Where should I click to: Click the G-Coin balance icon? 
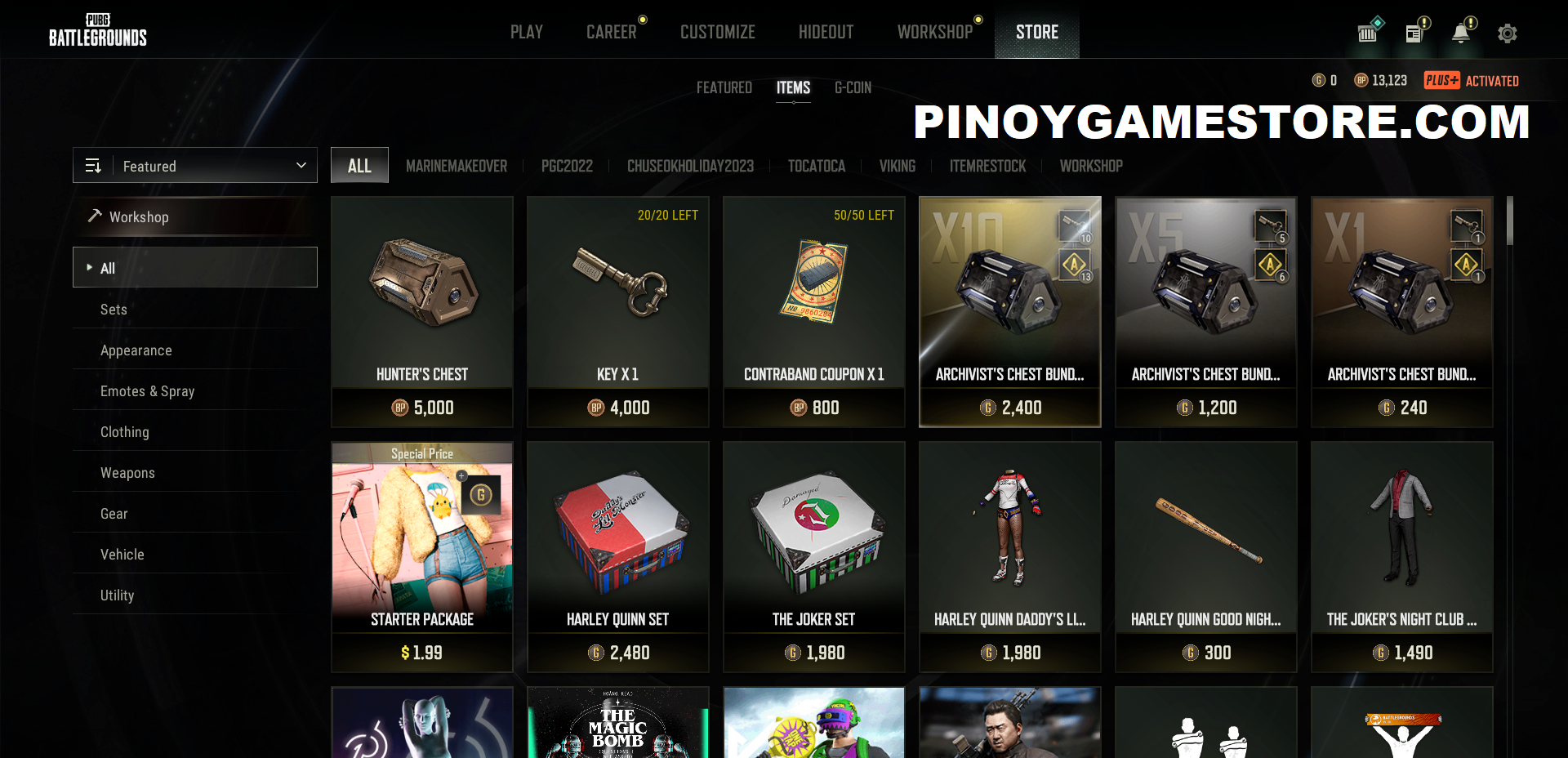pyautogui.click(x=1318, y=80)
